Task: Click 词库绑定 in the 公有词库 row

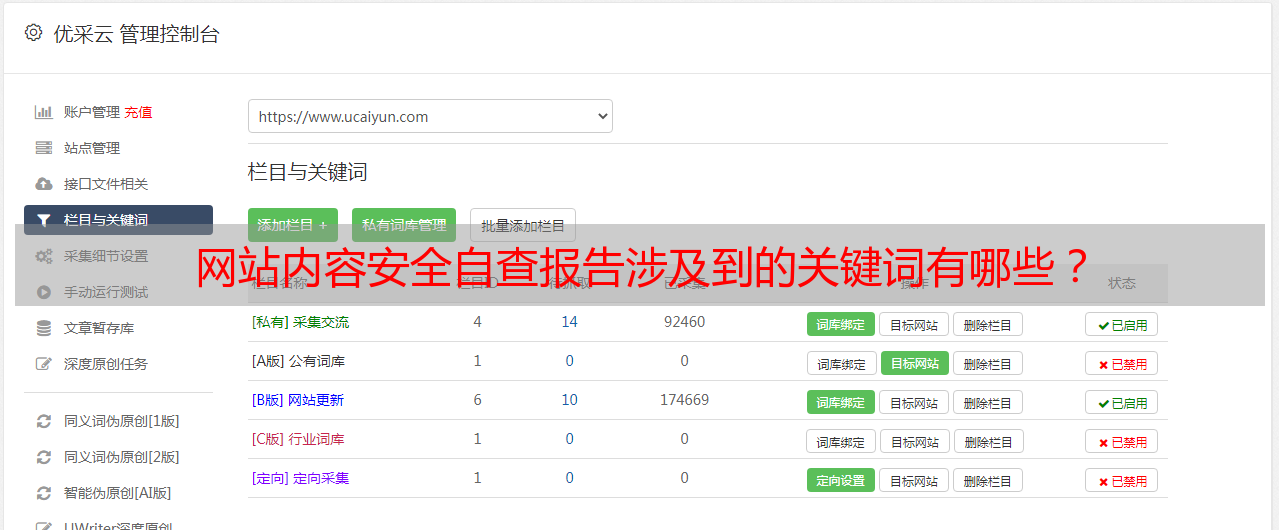Action: point(841,363)
